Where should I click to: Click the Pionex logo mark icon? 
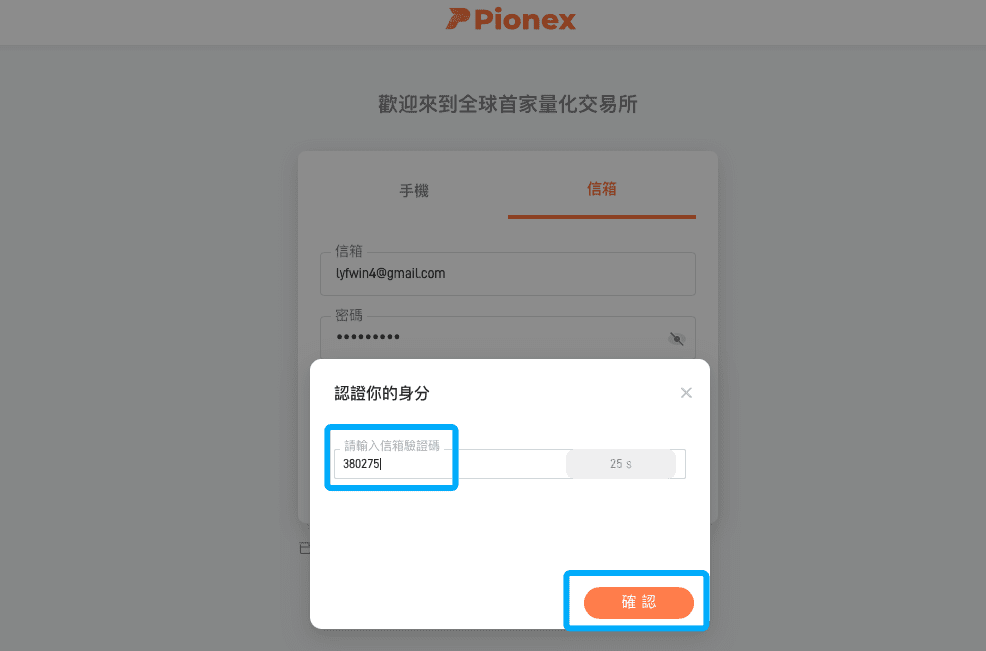point(457,19)
